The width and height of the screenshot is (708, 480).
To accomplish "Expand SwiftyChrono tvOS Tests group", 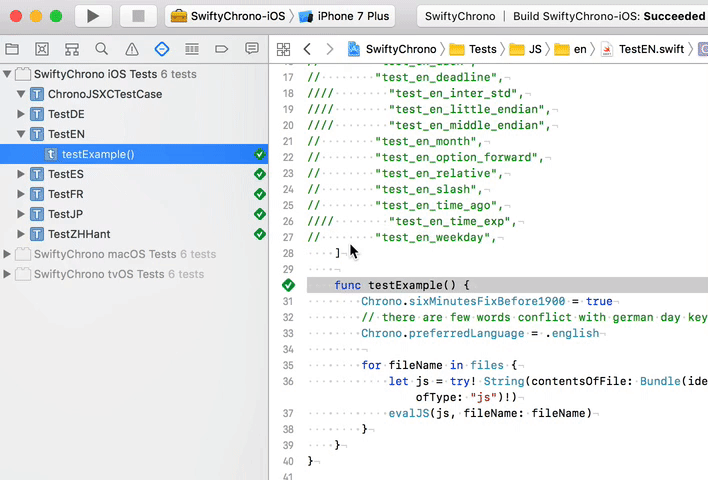I will tap(7, 274).
